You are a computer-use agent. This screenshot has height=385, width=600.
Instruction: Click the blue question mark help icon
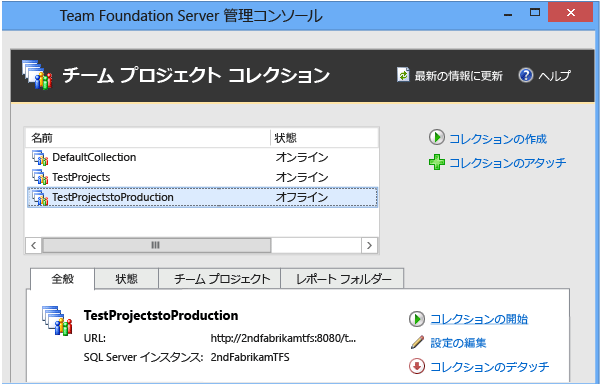526,75
